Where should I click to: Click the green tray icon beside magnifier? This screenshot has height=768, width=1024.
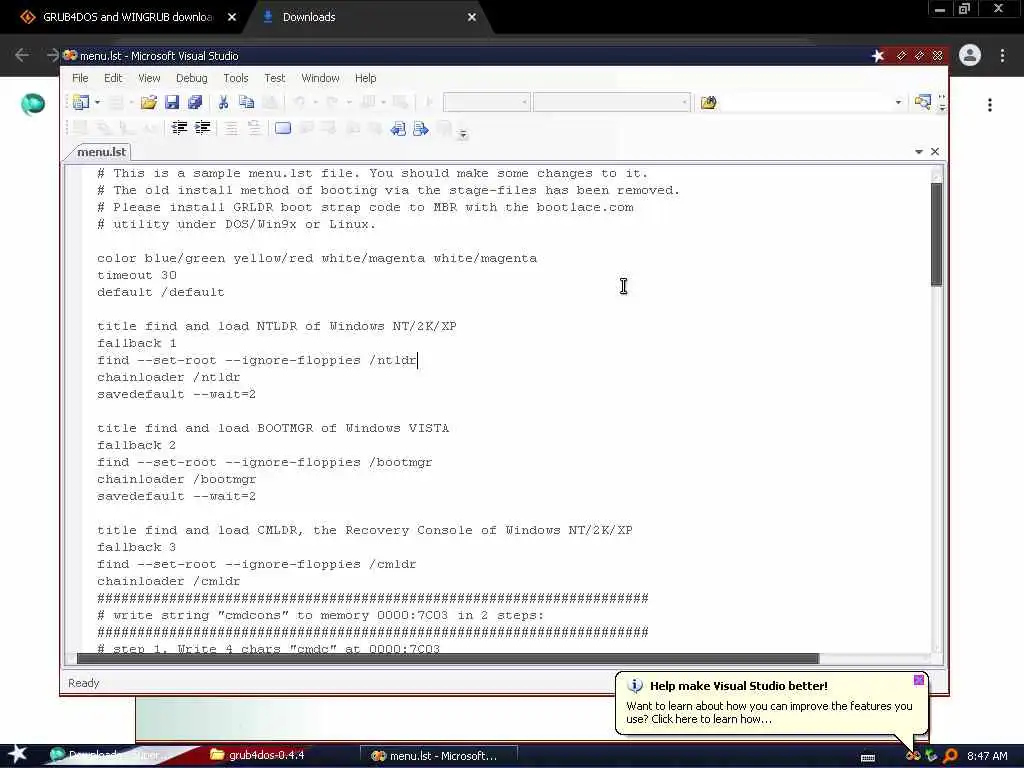(x=931, y=756)
